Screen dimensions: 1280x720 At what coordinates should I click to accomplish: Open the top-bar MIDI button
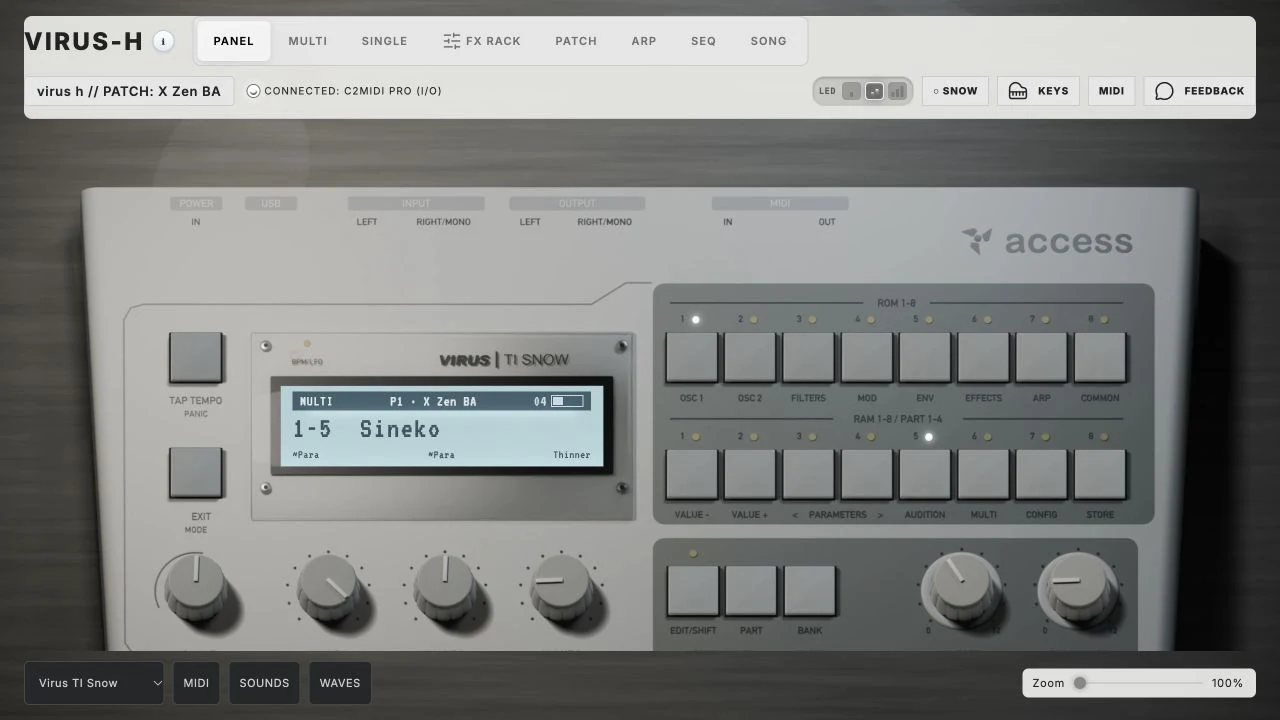(1111, 91)
